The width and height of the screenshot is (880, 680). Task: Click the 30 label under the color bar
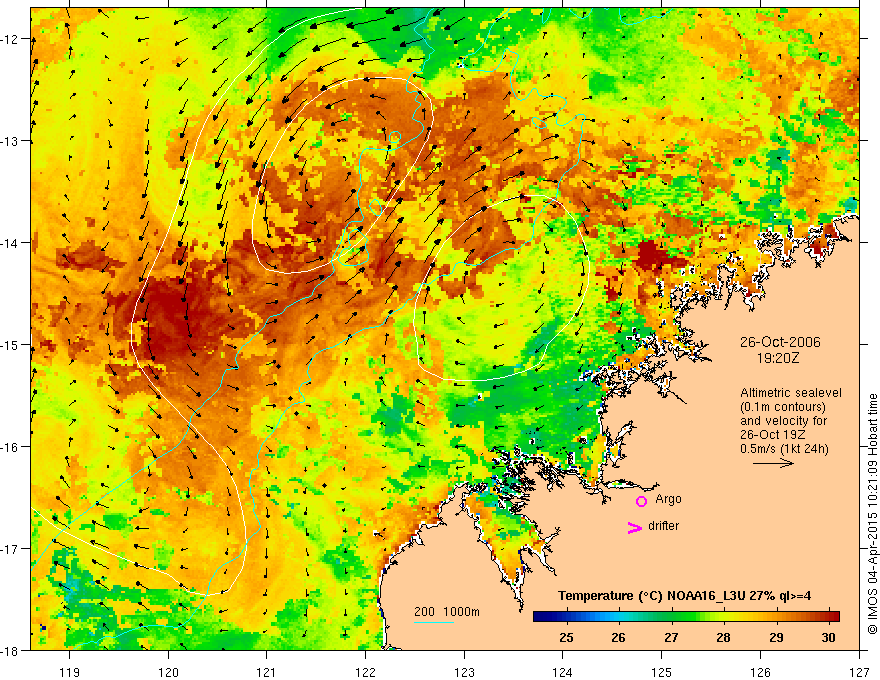pyautogui.click(x=828, y=637)
